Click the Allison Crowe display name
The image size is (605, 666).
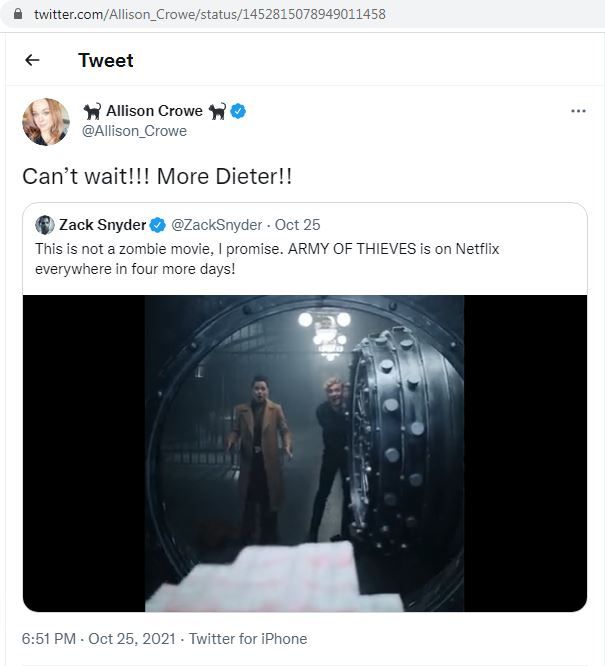tap(154, 111)
